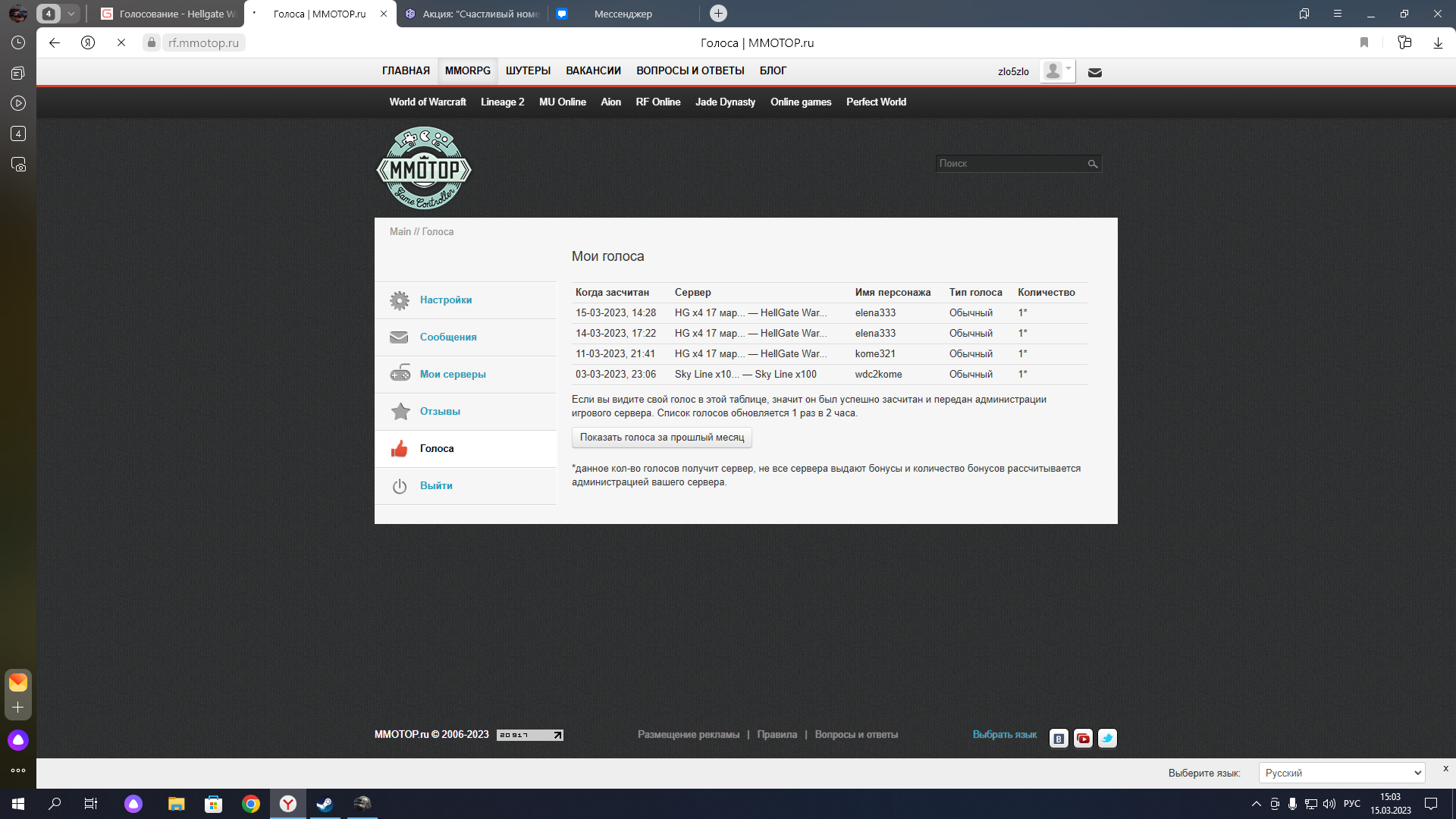Open the mail envelope icon in header
This screenshot has height=819, width=1456.
point(1095,73)
